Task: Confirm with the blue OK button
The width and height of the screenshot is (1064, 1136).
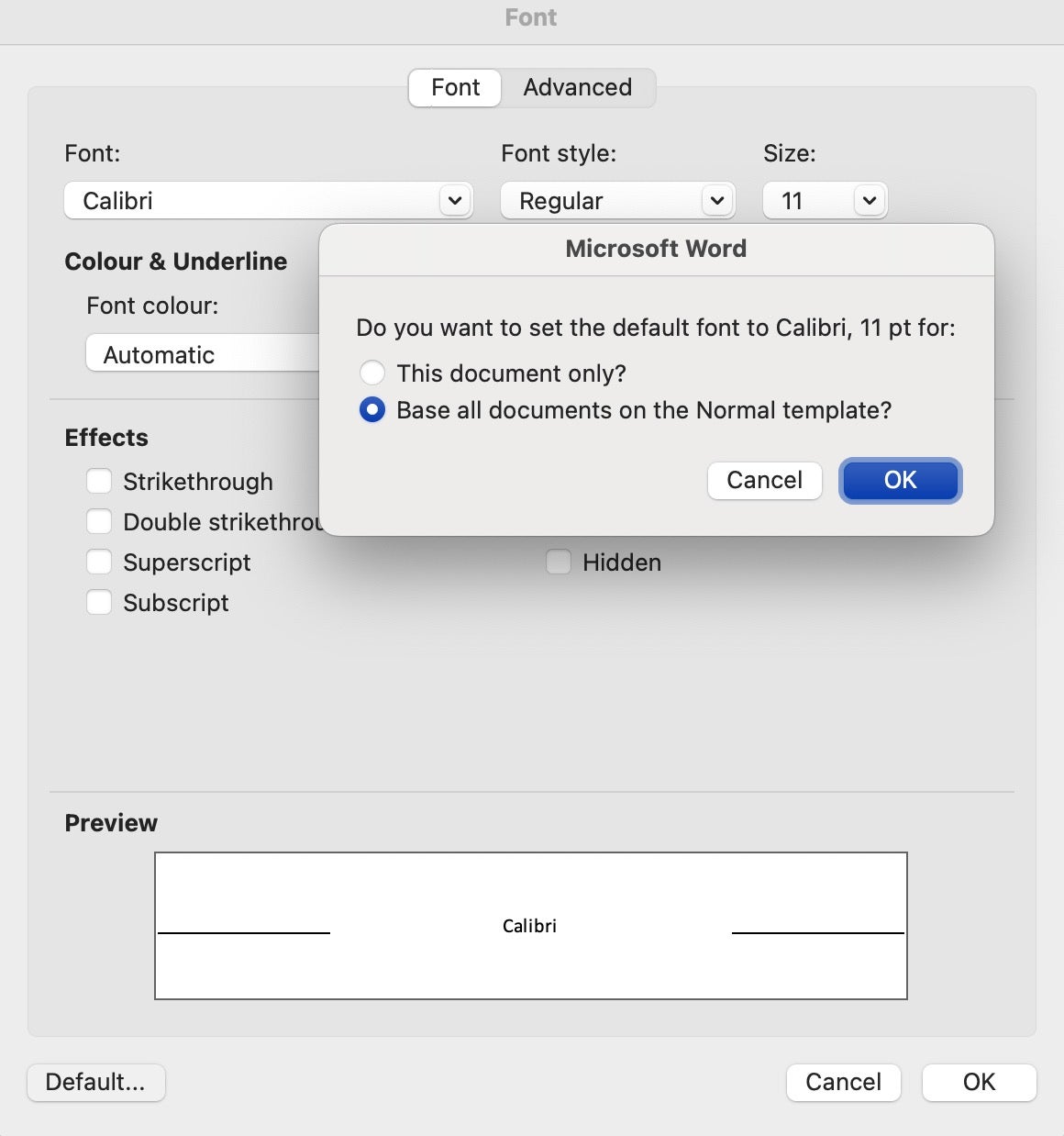Action: pyautogui.click(x=900, y=480)
